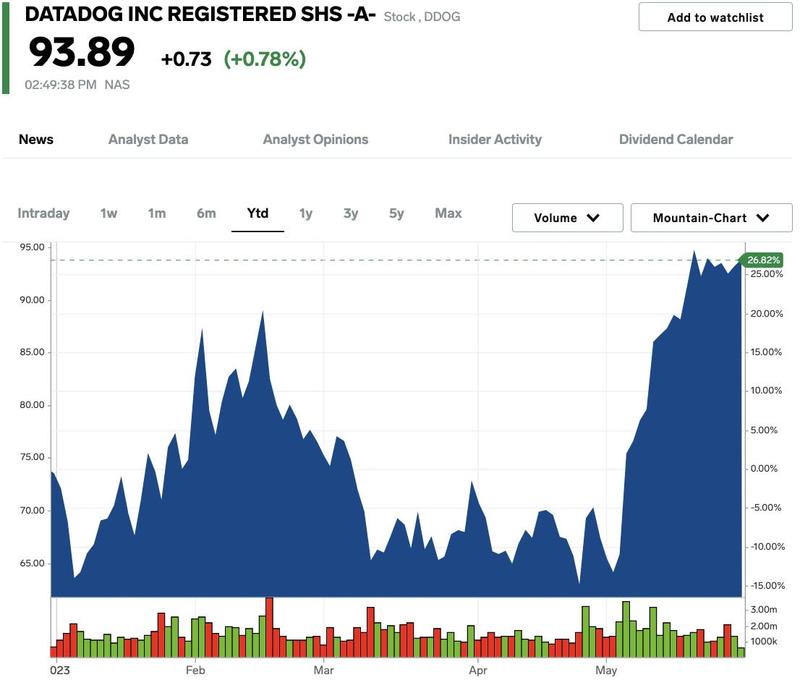Click the (+0.78%) percent change
The image size is (800, 693).
[265, 59]
